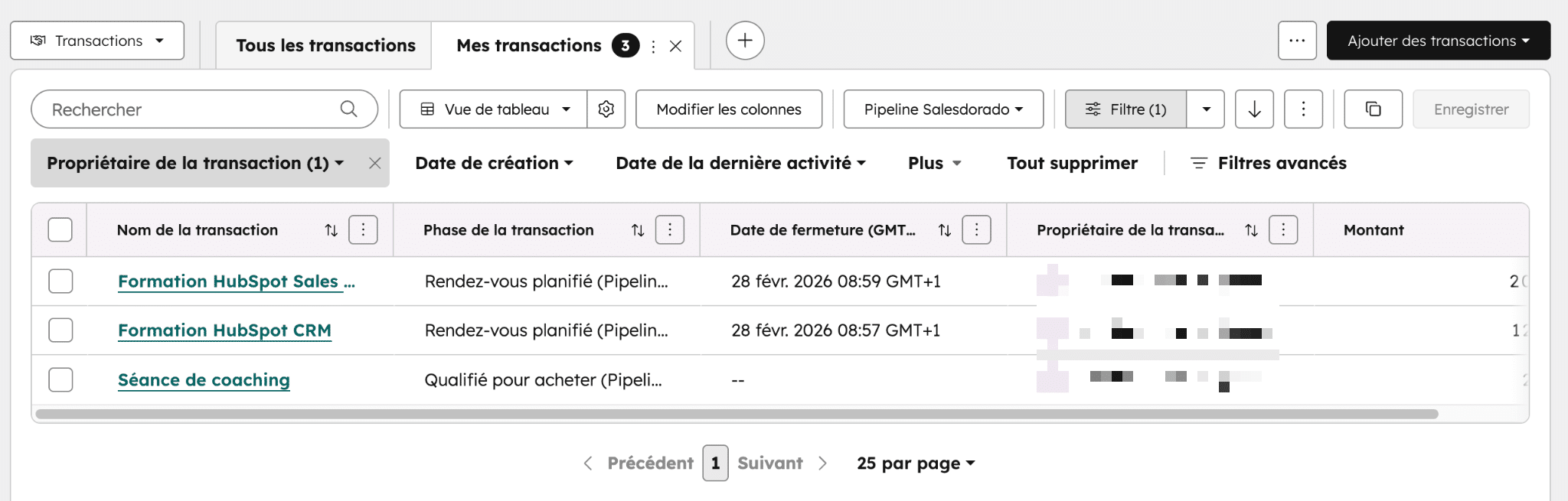The width and height of the screenshot is (1568, 501).
Task: Sort by Nom de la transaction column
Action: (x=331, y=230)
